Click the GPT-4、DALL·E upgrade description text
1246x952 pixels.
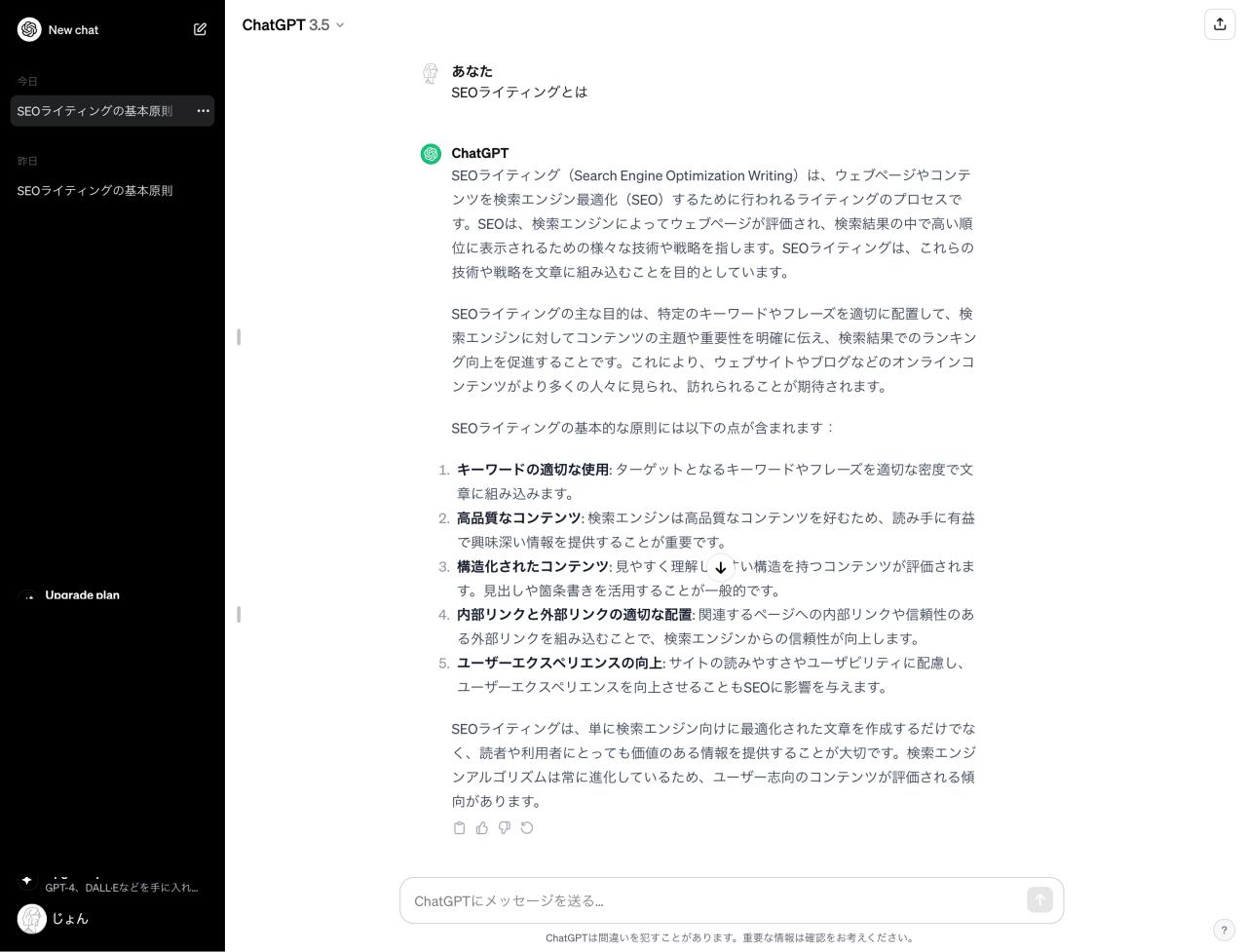point(122,888)
